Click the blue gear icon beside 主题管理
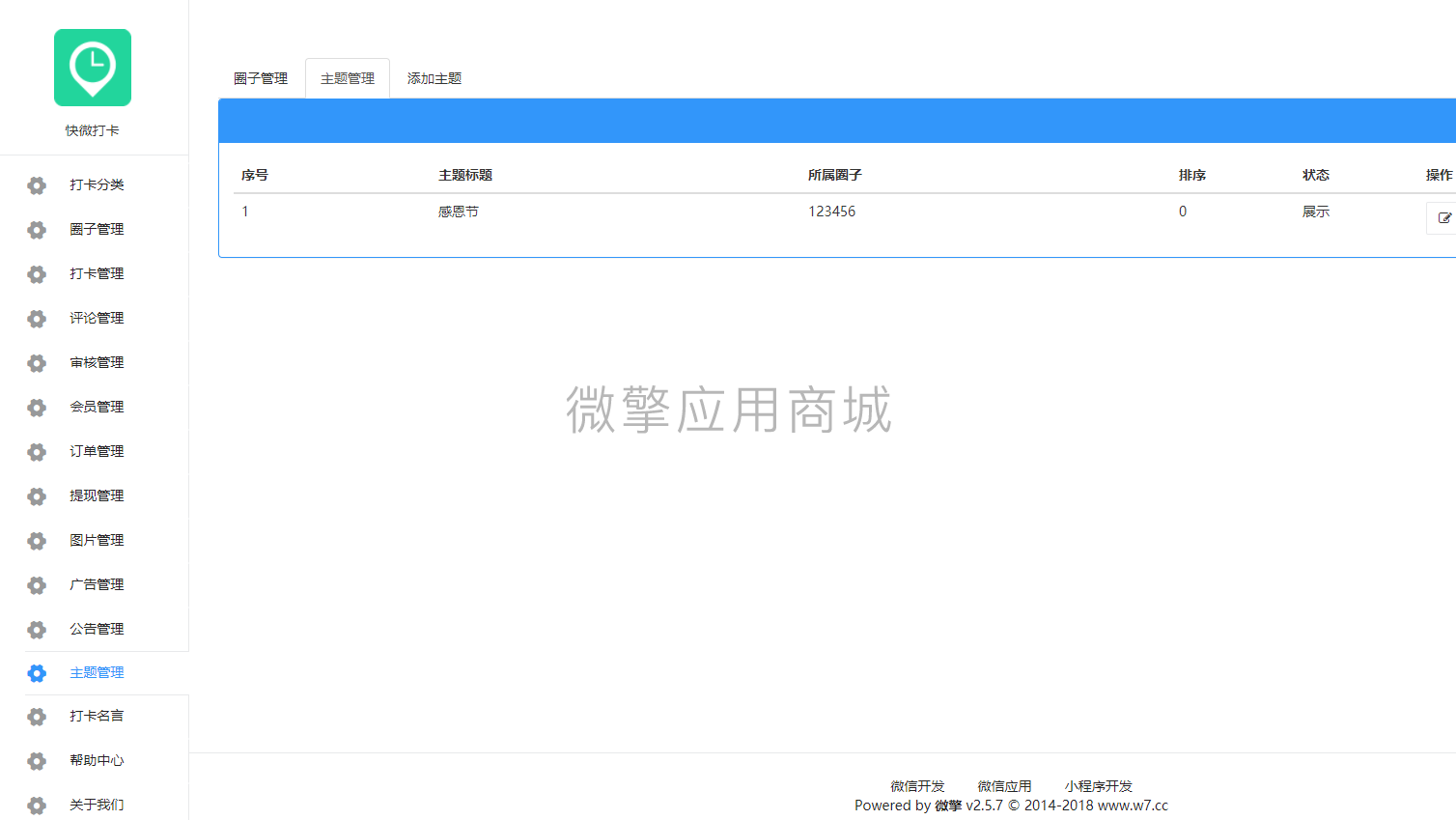Image resolution: width=1456 pixels, height=820 pixels. (36, 673)
